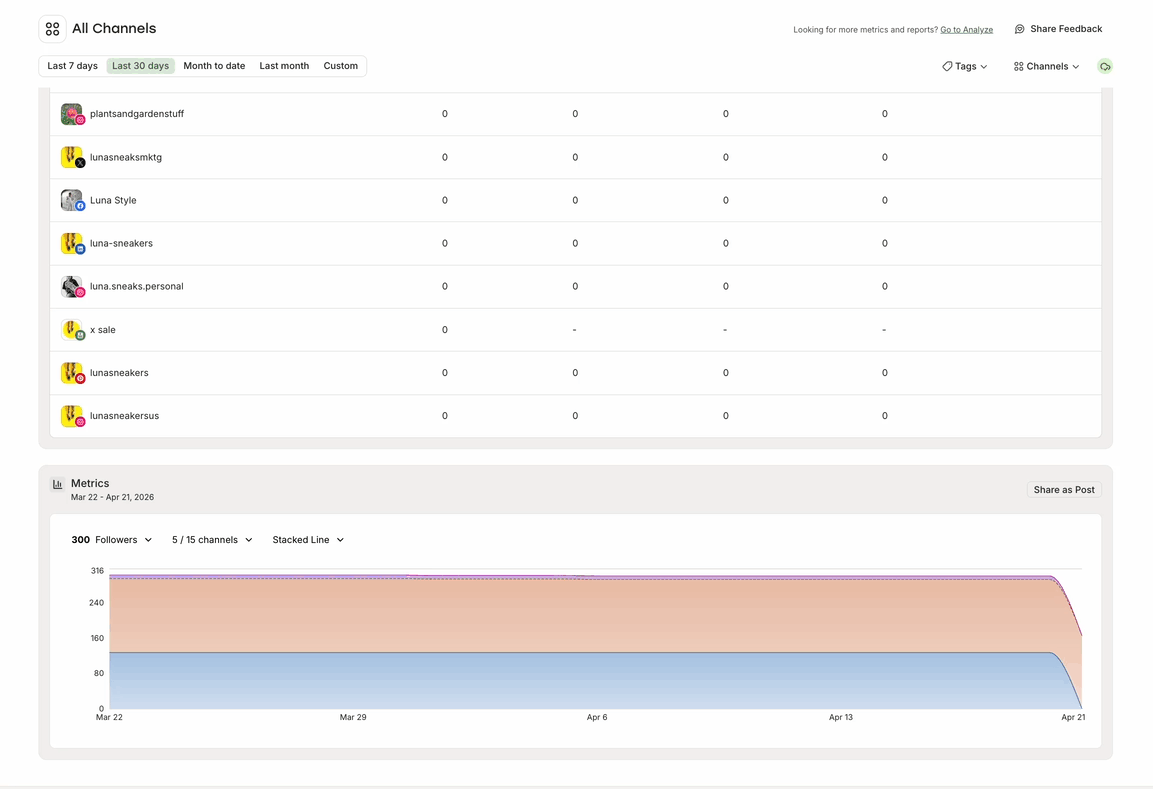The height and width of the screenshot is (789, 1153).
Task: Open the Followers metric dropdown
Action: tap(112, 540)
